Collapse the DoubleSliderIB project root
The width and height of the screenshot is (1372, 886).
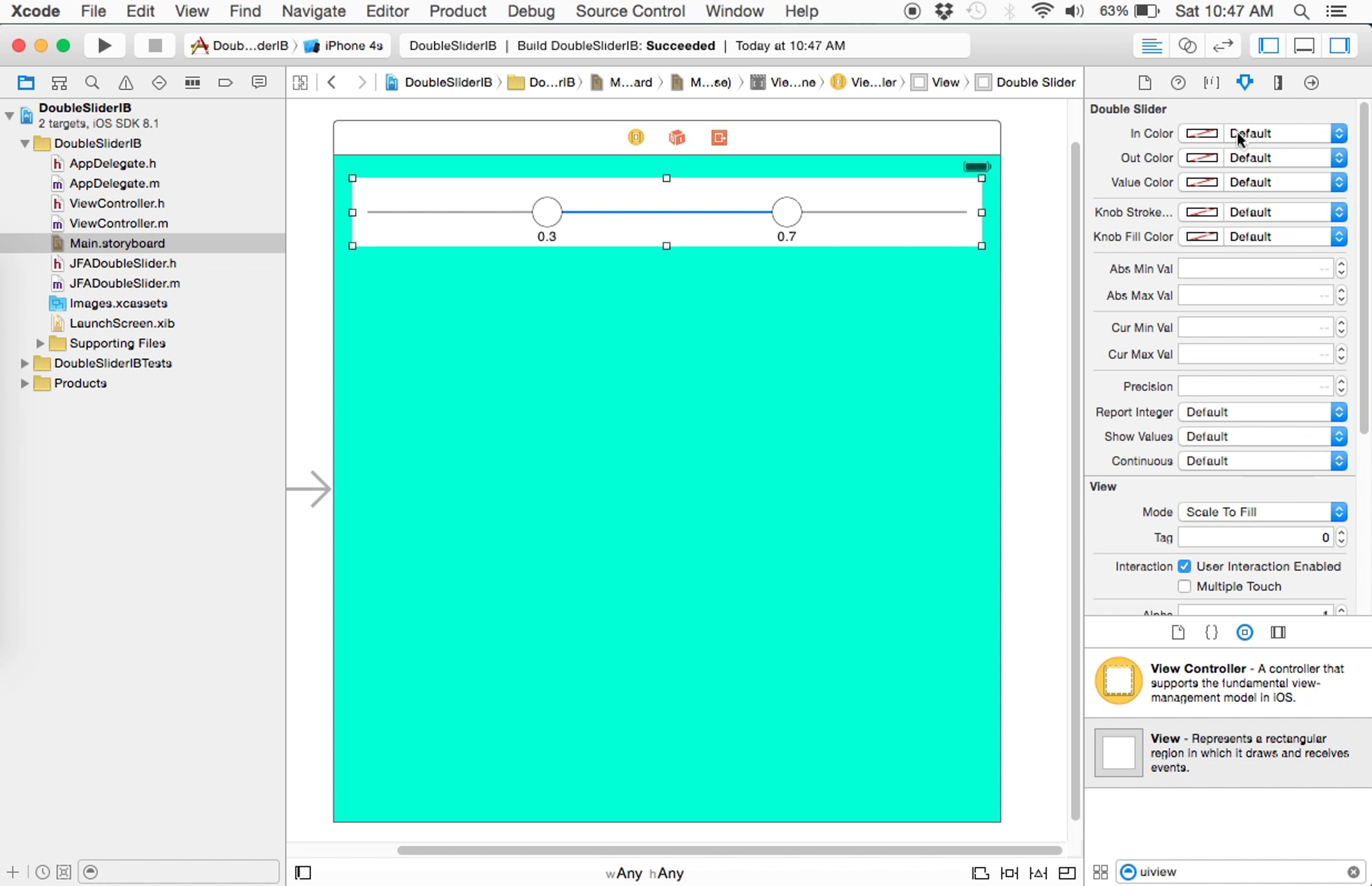click(10, 115)
